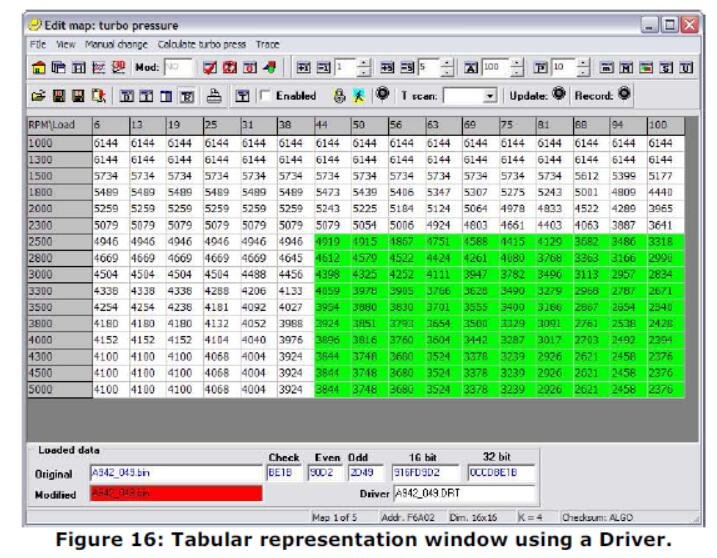Screen dimensions: 717x558
Task: Click the running figure icon
Action: [358, 96]
